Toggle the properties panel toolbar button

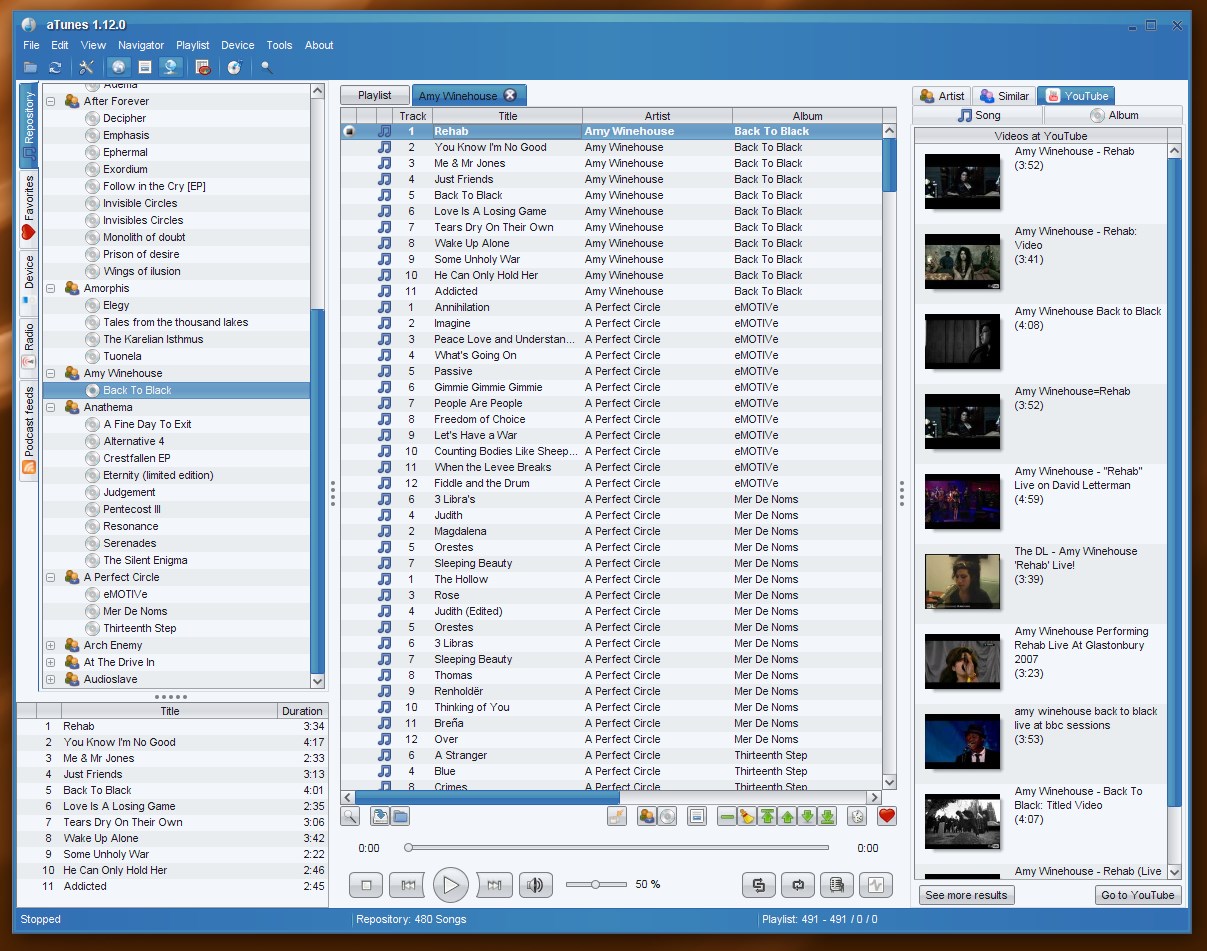(x=145, y=67)
